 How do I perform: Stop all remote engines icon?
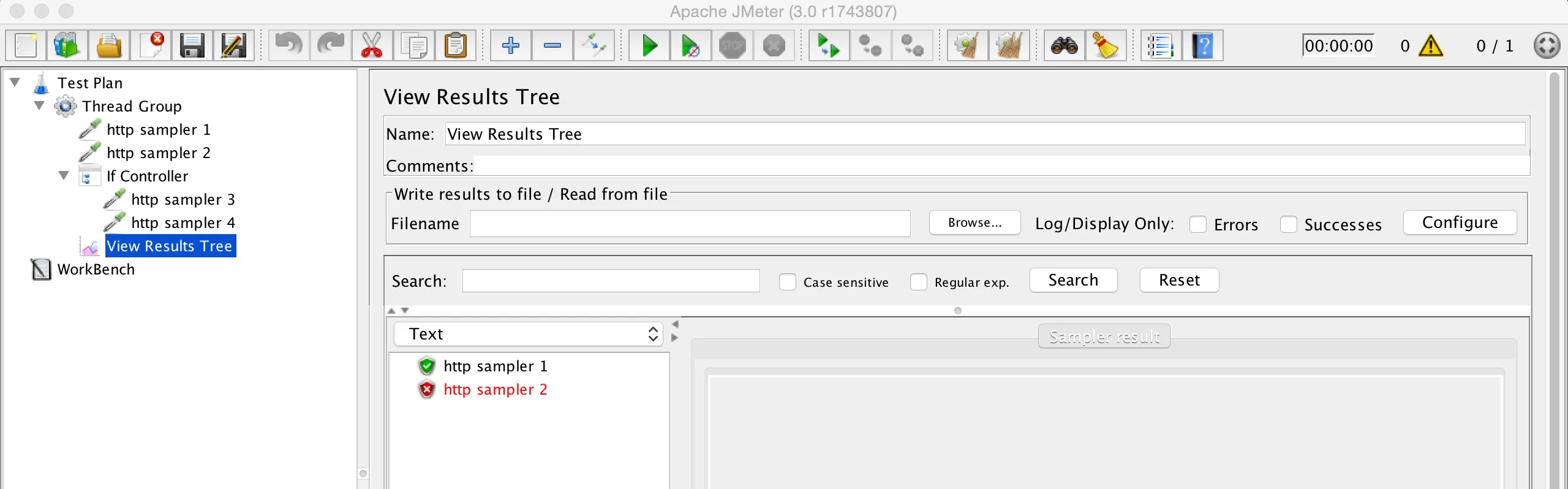tap(870, 45)
